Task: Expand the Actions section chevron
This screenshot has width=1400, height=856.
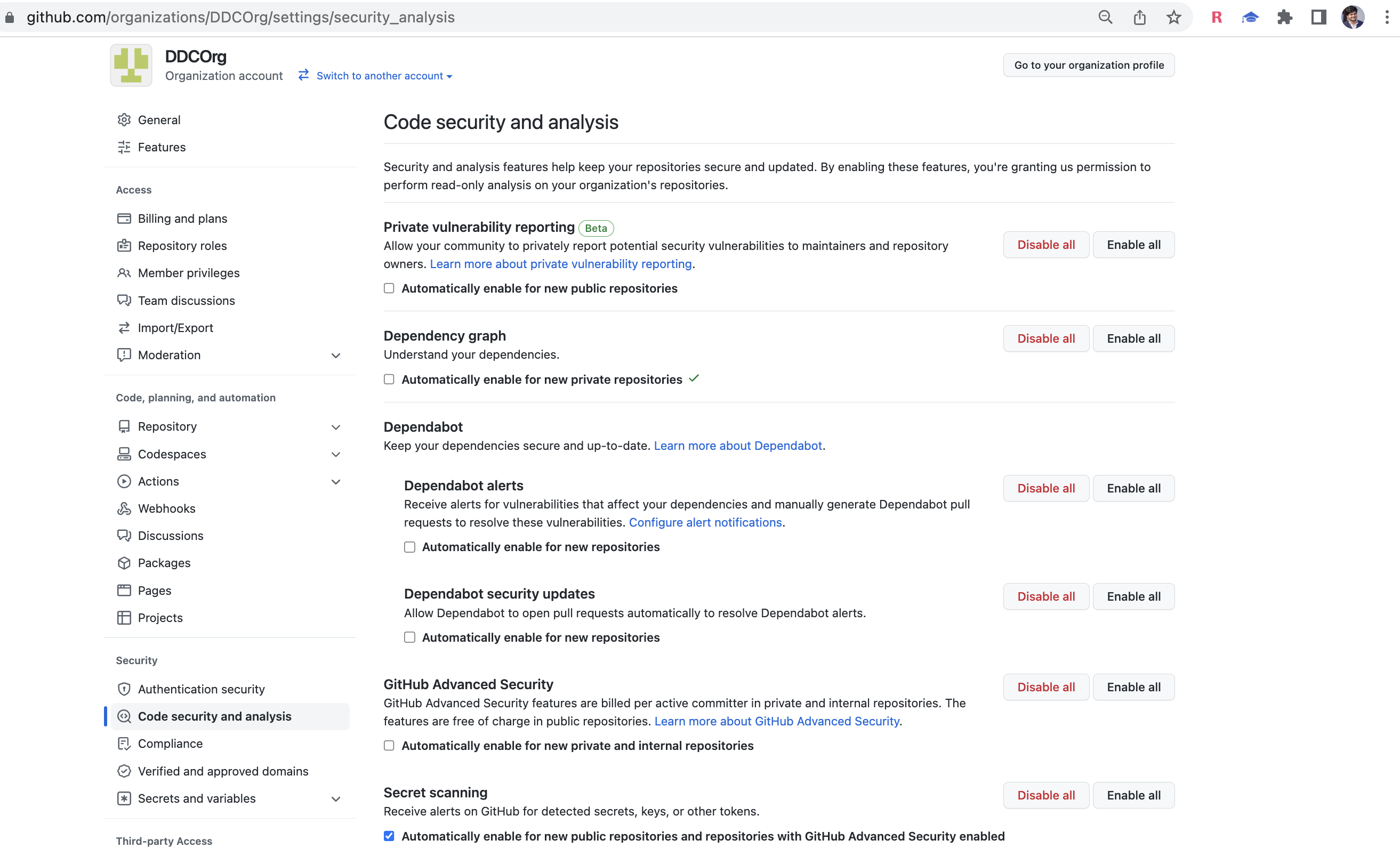Action: click(336, 482)
